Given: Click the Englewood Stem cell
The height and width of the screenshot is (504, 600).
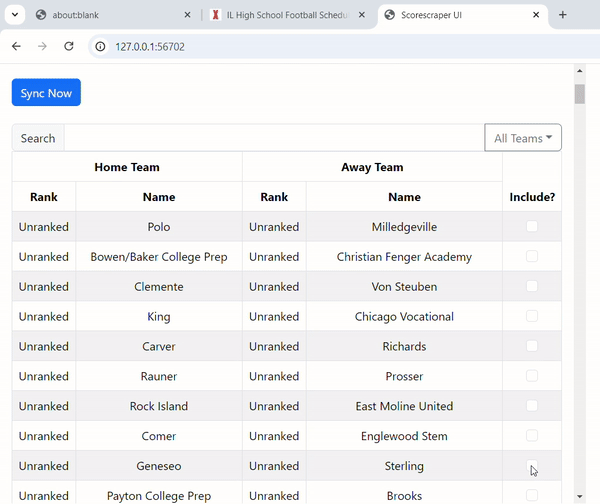Looking at the screenshot, I should pos(404,435).
